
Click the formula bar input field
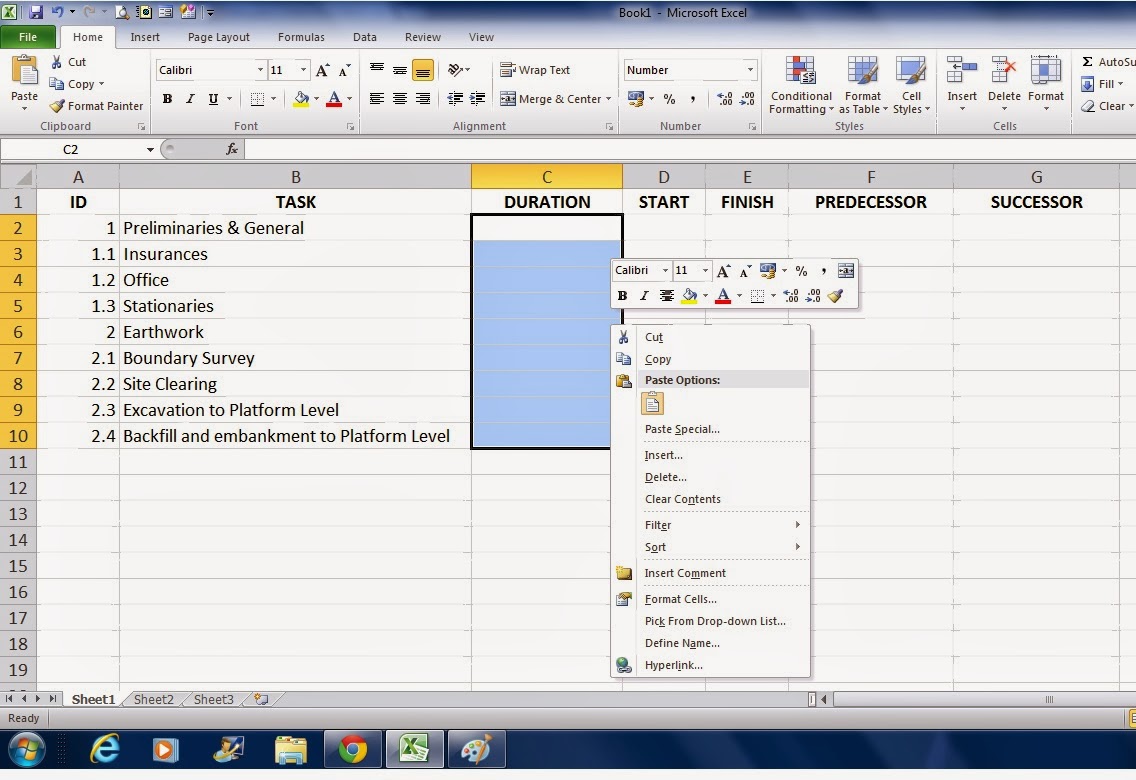click(x=690, y=149)
